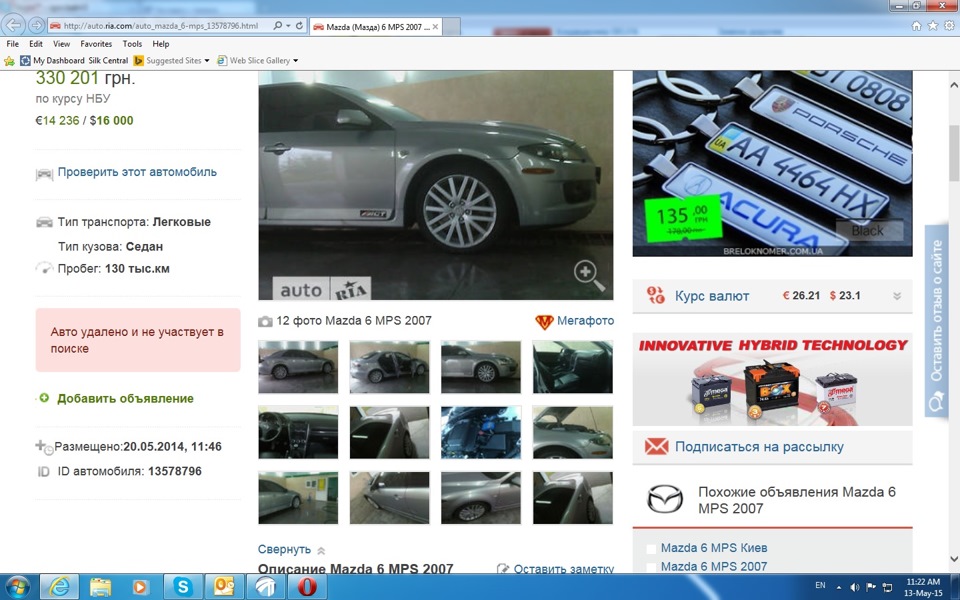The width and height of the screenshot is (960, 600).
Task: Open Outlook from the taskbar
Action: [x=223, y=587]
